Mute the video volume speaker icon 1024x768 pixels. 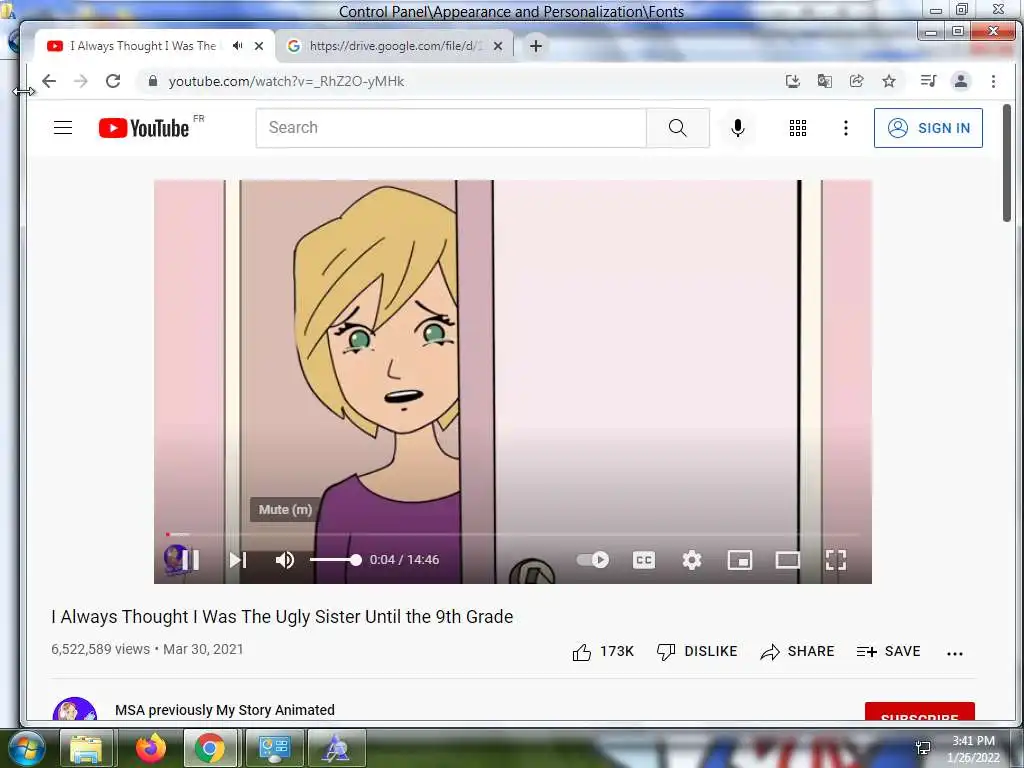pyautogui.click(x=285, y=560)
